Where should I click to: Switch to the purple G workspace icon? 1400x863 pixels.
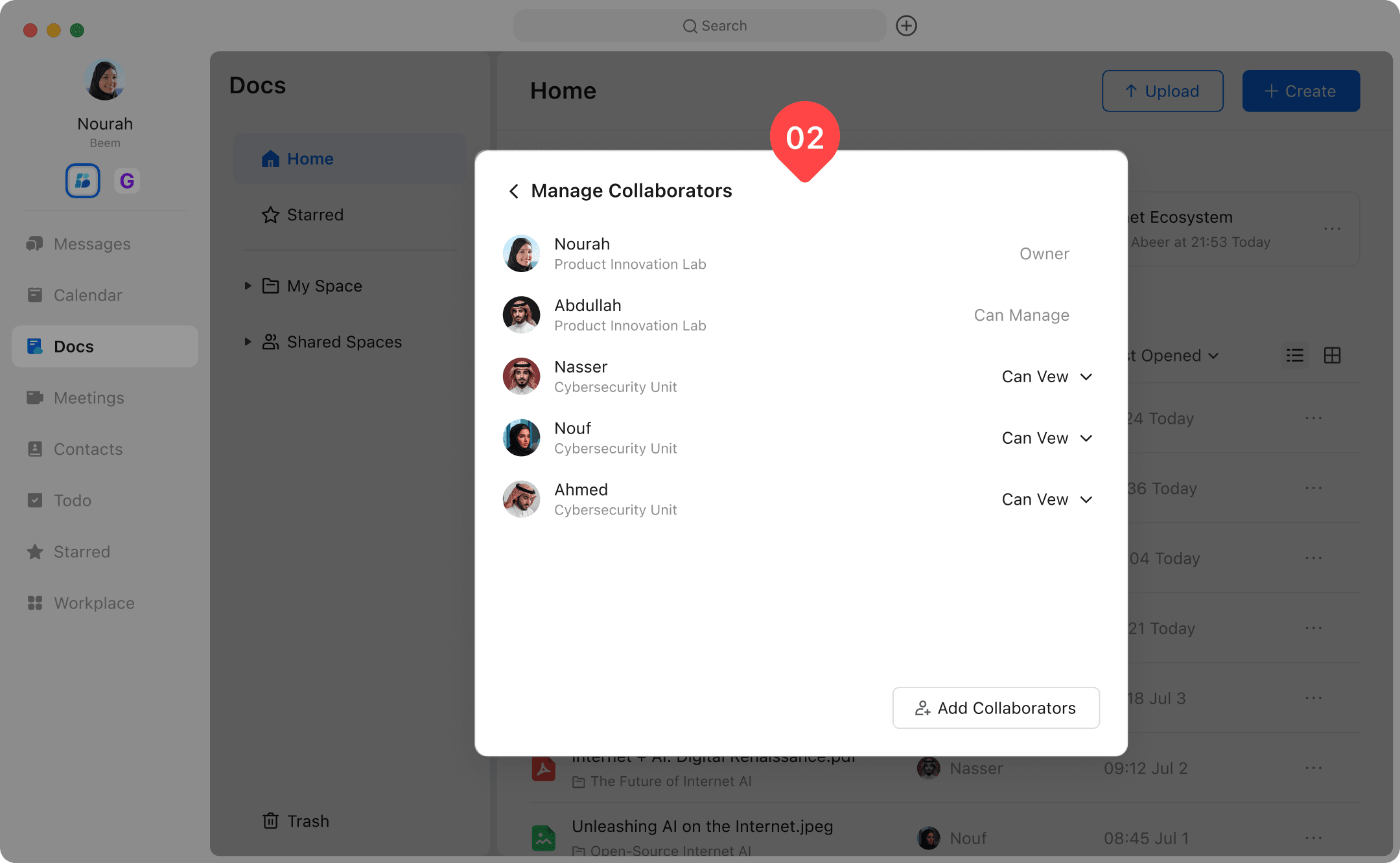127,181
